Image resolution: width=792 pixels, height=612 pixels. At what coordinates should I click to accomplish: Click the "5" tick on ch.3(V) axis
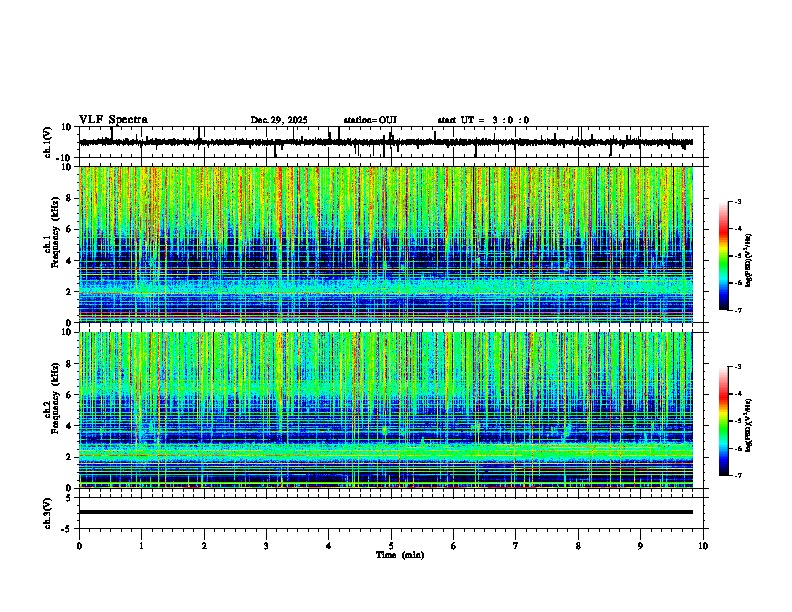(70, 498)
